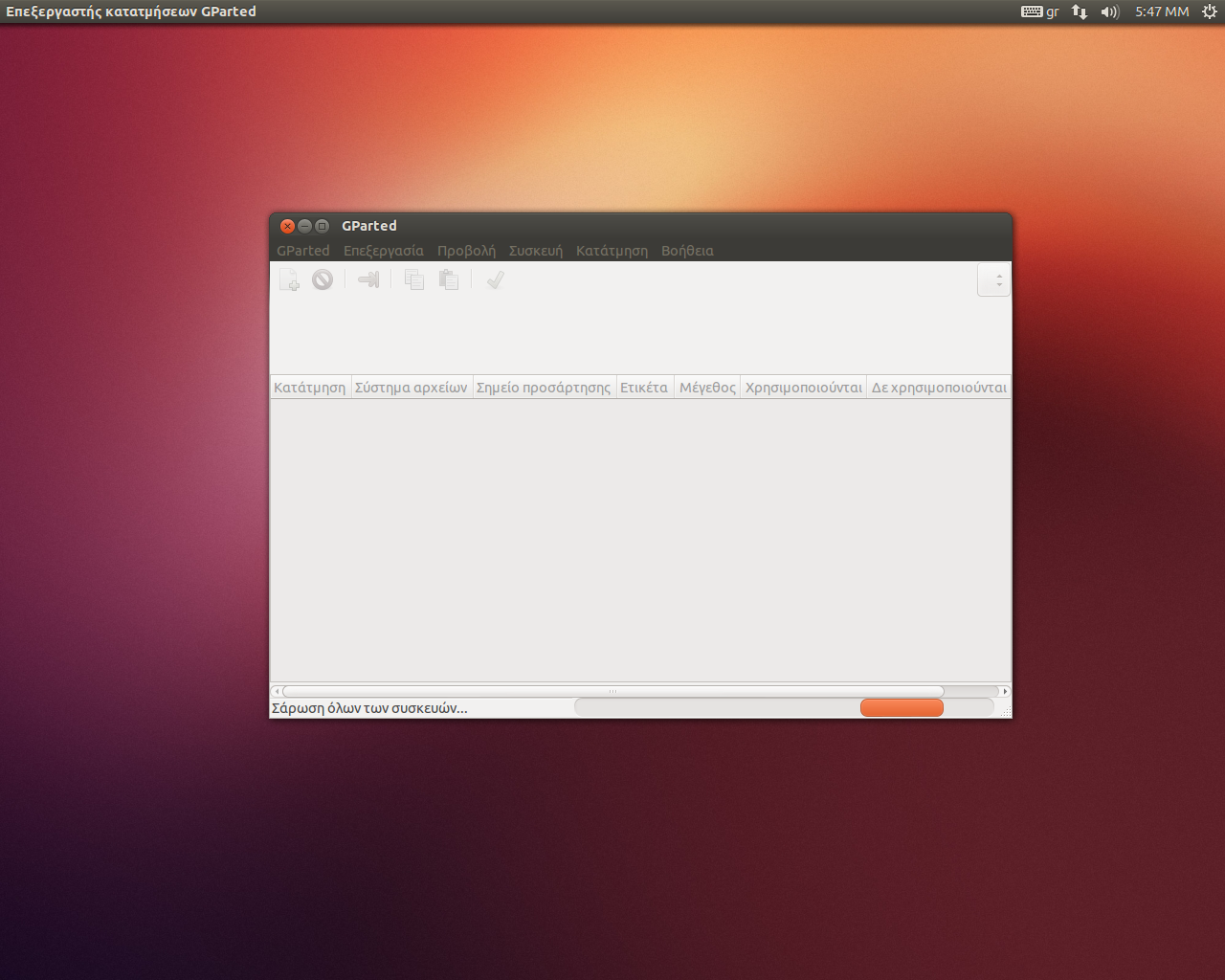
Task: Minimize the GParted window
Action: [x=304, y=226]
